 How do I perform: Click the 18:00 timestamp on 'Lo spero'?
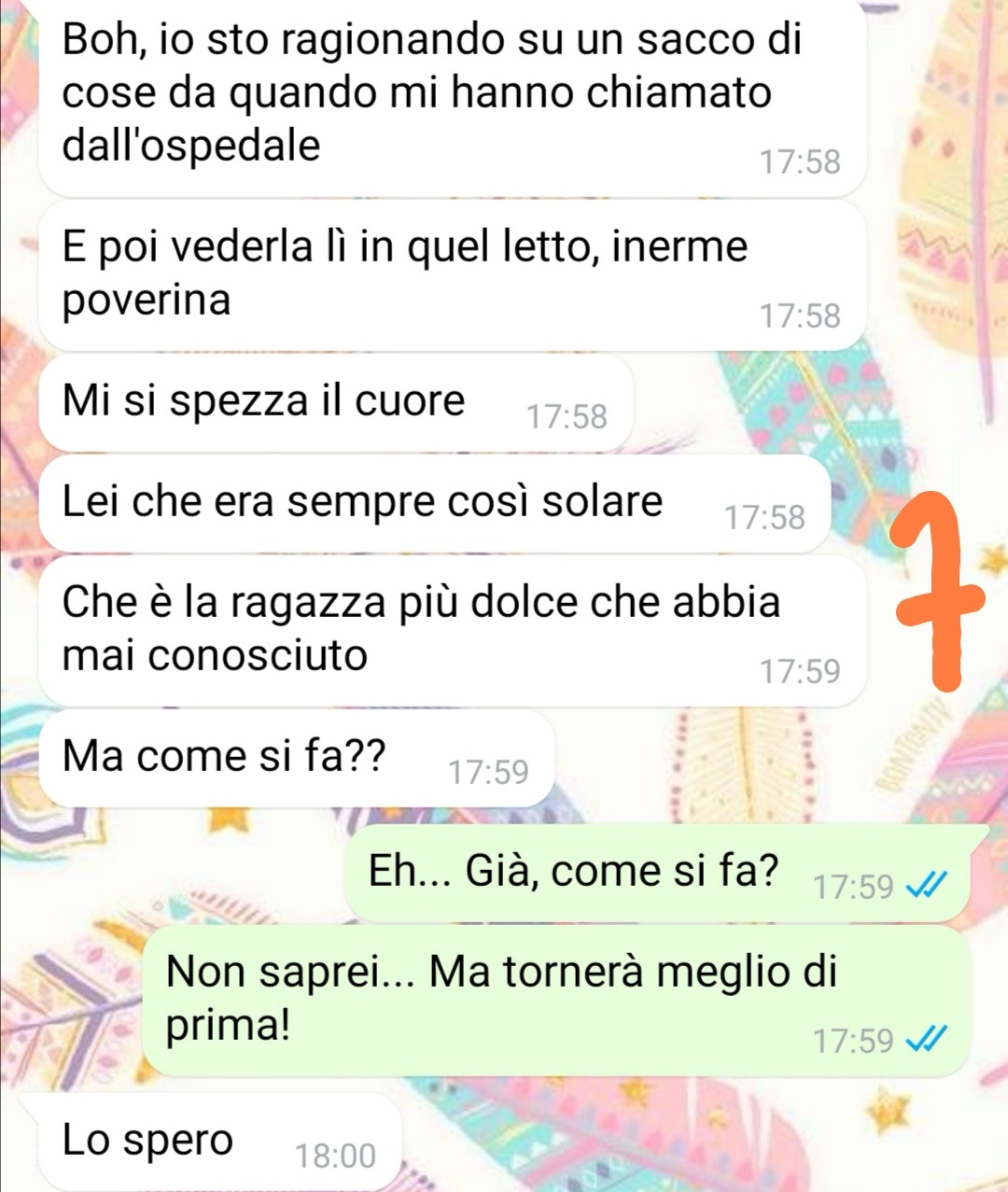click(x=336, y=1157)
